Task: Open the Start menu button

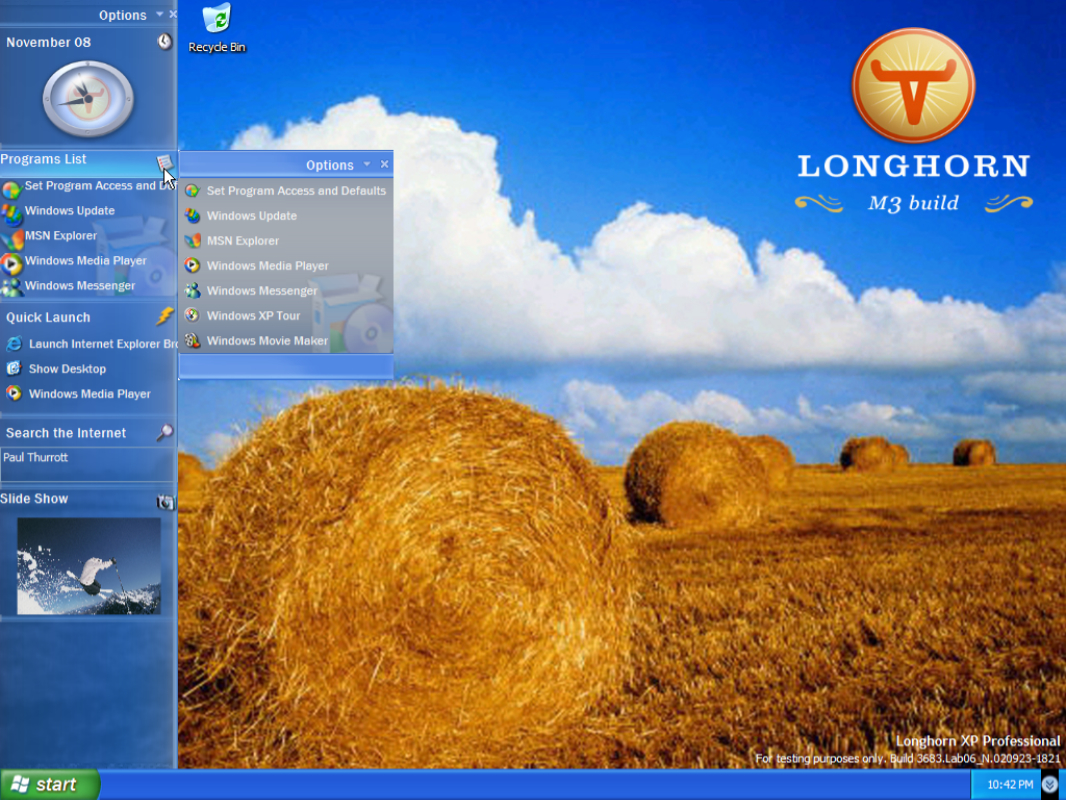Action: click(x=50, y=784)
